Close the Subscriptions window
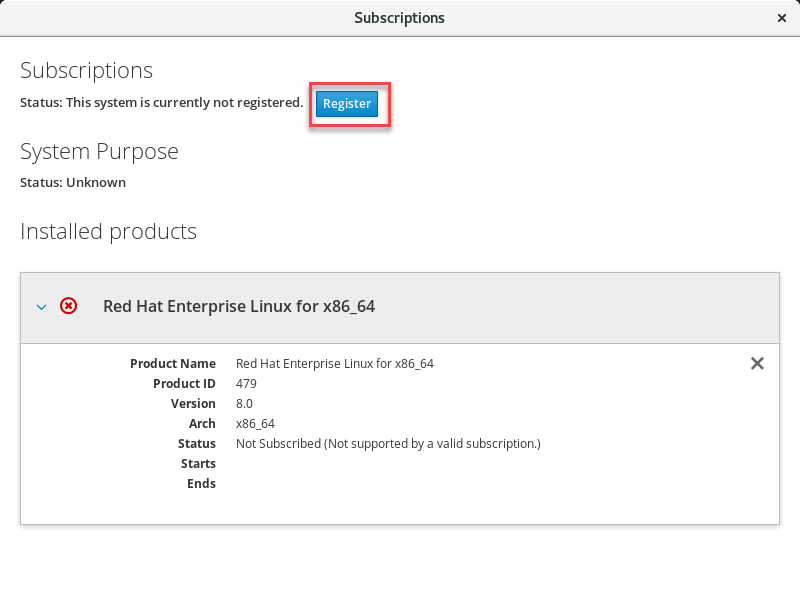This screenshot has height=600, width=800. pos(781,18)
